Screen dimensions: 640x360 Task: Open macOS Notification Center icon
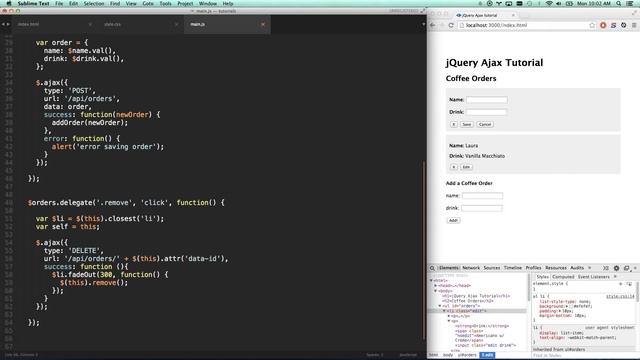631,3
